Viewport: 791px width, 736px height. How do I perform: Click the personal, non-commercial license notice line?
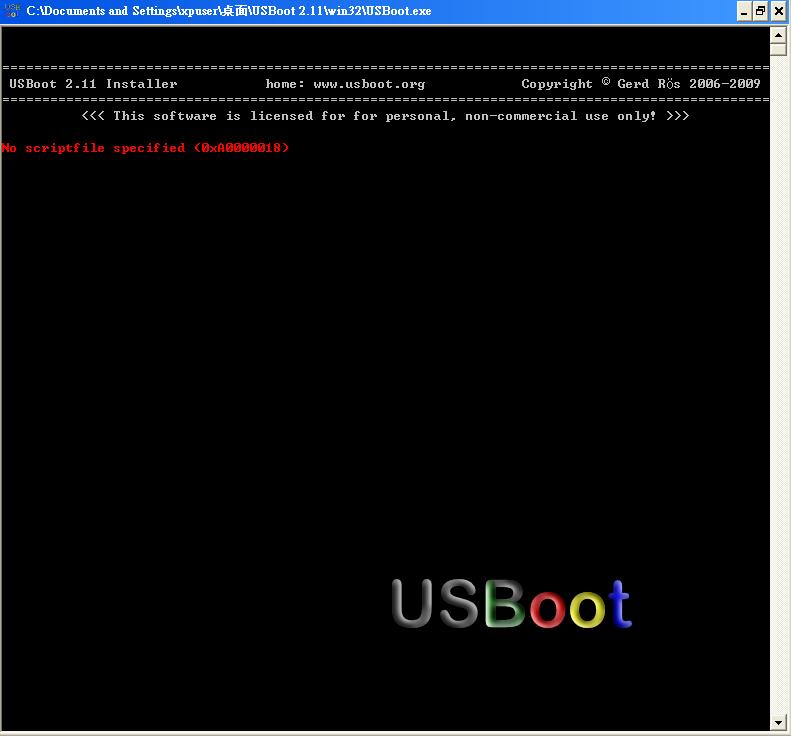pyautogui.click(x=385, y=116)
